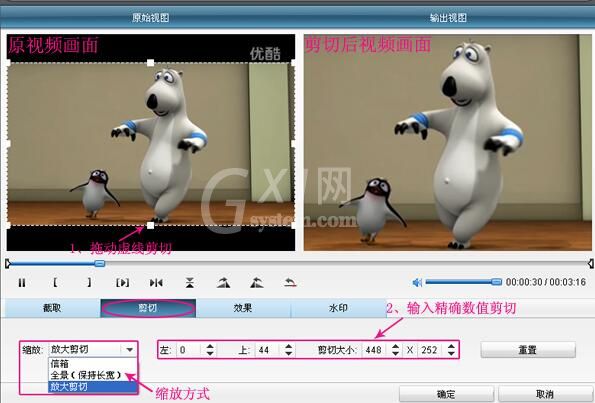Confirm with the 确定 button

446,394
